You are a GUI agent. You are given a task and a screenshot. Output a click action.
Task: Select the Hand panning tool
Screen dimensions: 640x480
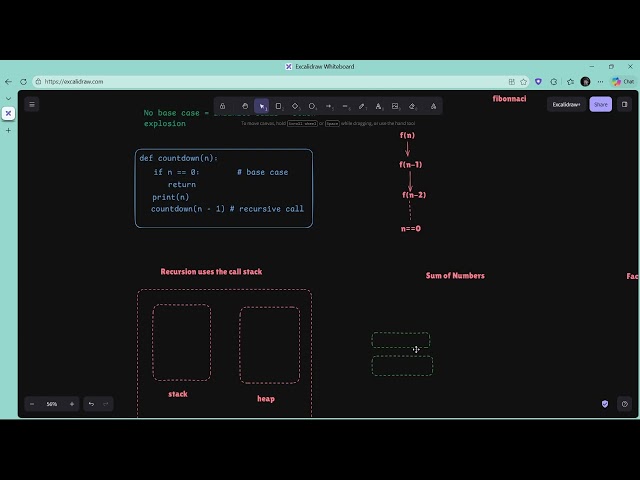coord(245,106)
